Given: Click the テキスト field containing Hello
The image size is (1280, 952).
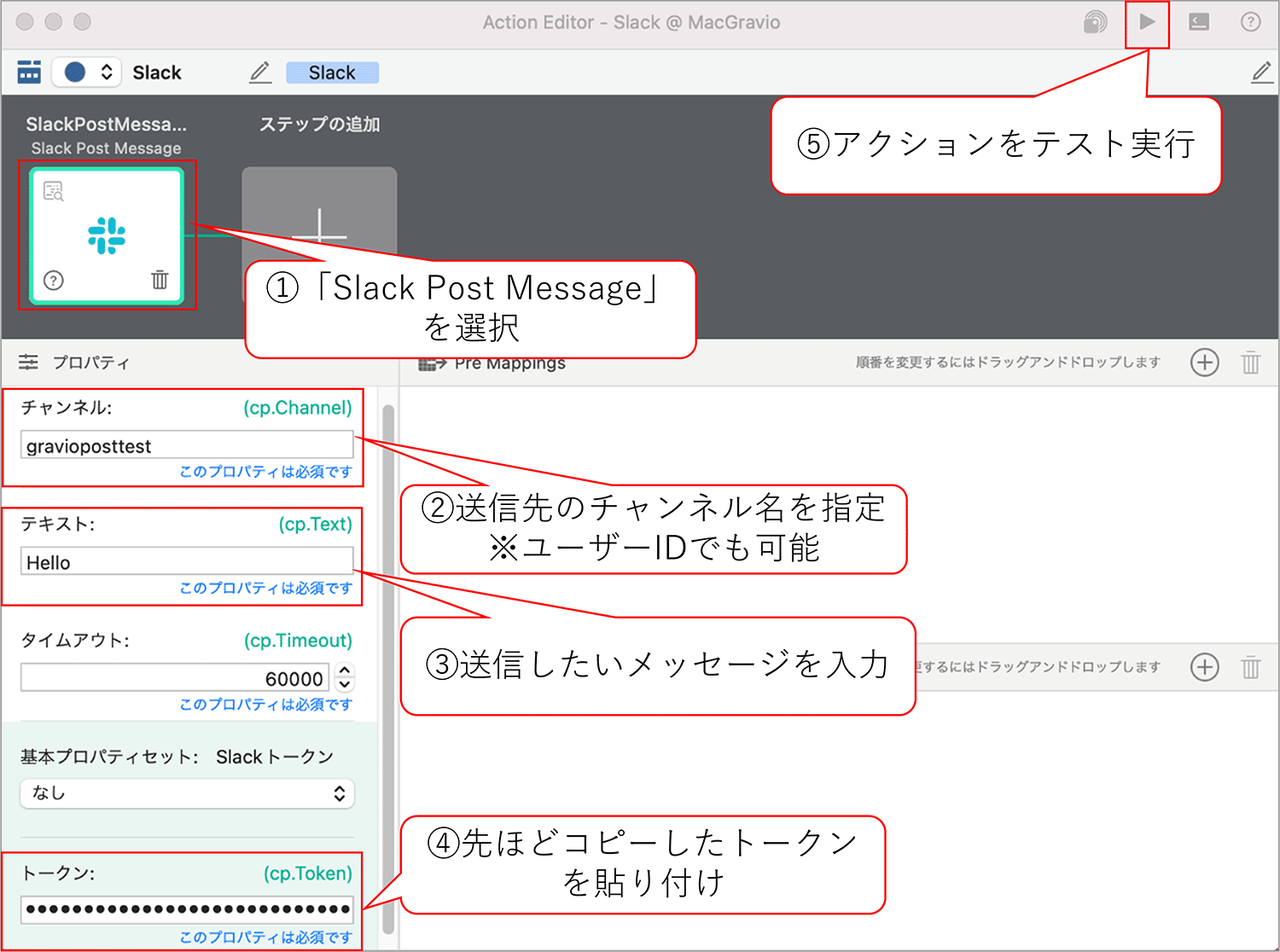Looking at the screenshot, I should click(x=187, y=562).
